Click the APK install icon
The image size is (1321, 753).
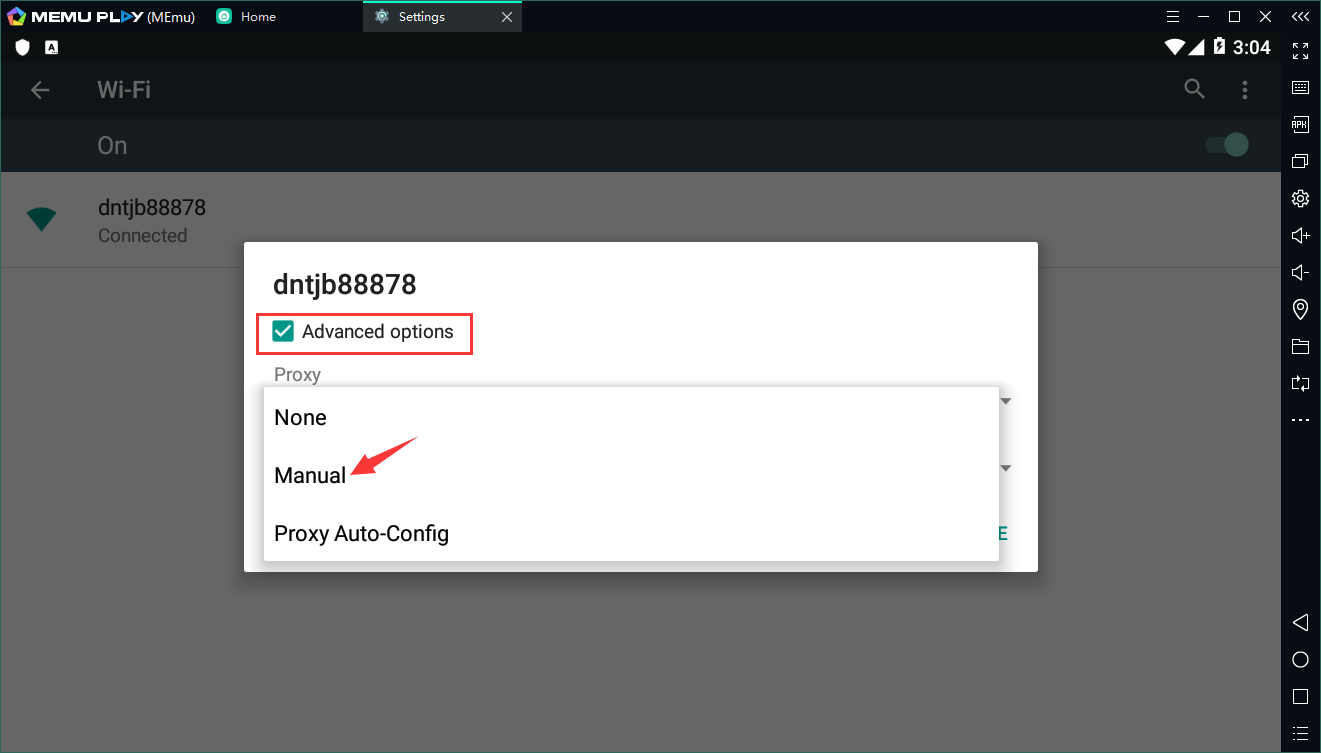[1300, 124]
